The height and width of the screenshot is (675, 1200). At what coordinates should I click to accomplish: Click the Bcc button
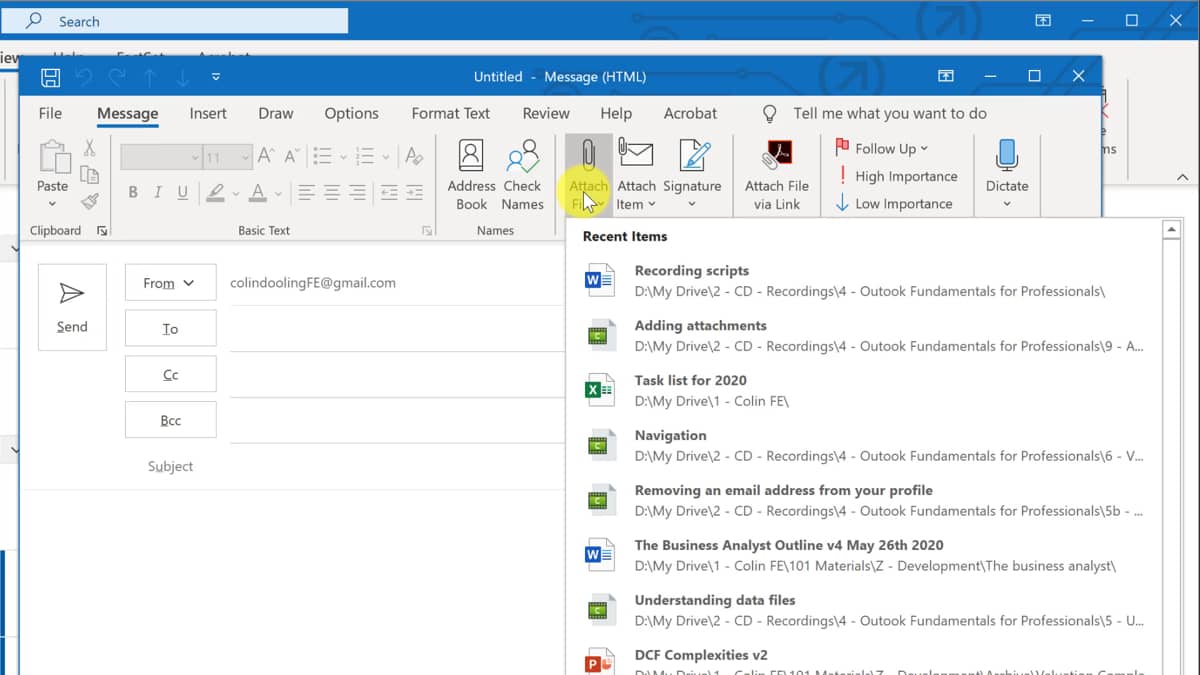pyautogui.click(x=170, y=421)
